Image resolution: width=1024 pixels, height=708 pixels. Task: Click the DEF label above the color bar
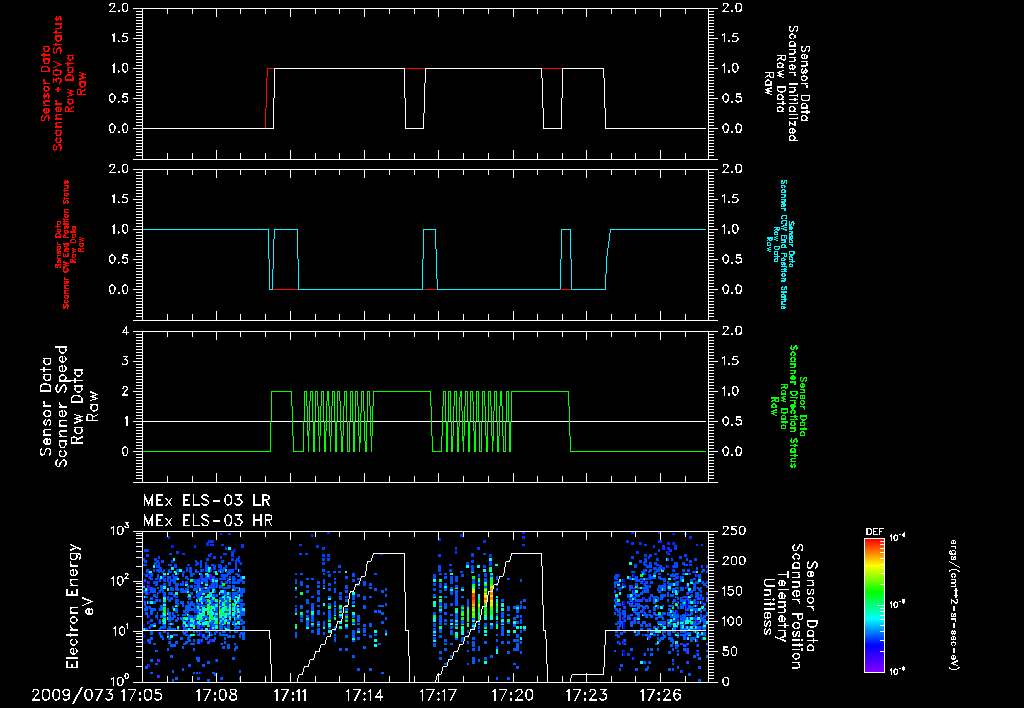point(874,532)
